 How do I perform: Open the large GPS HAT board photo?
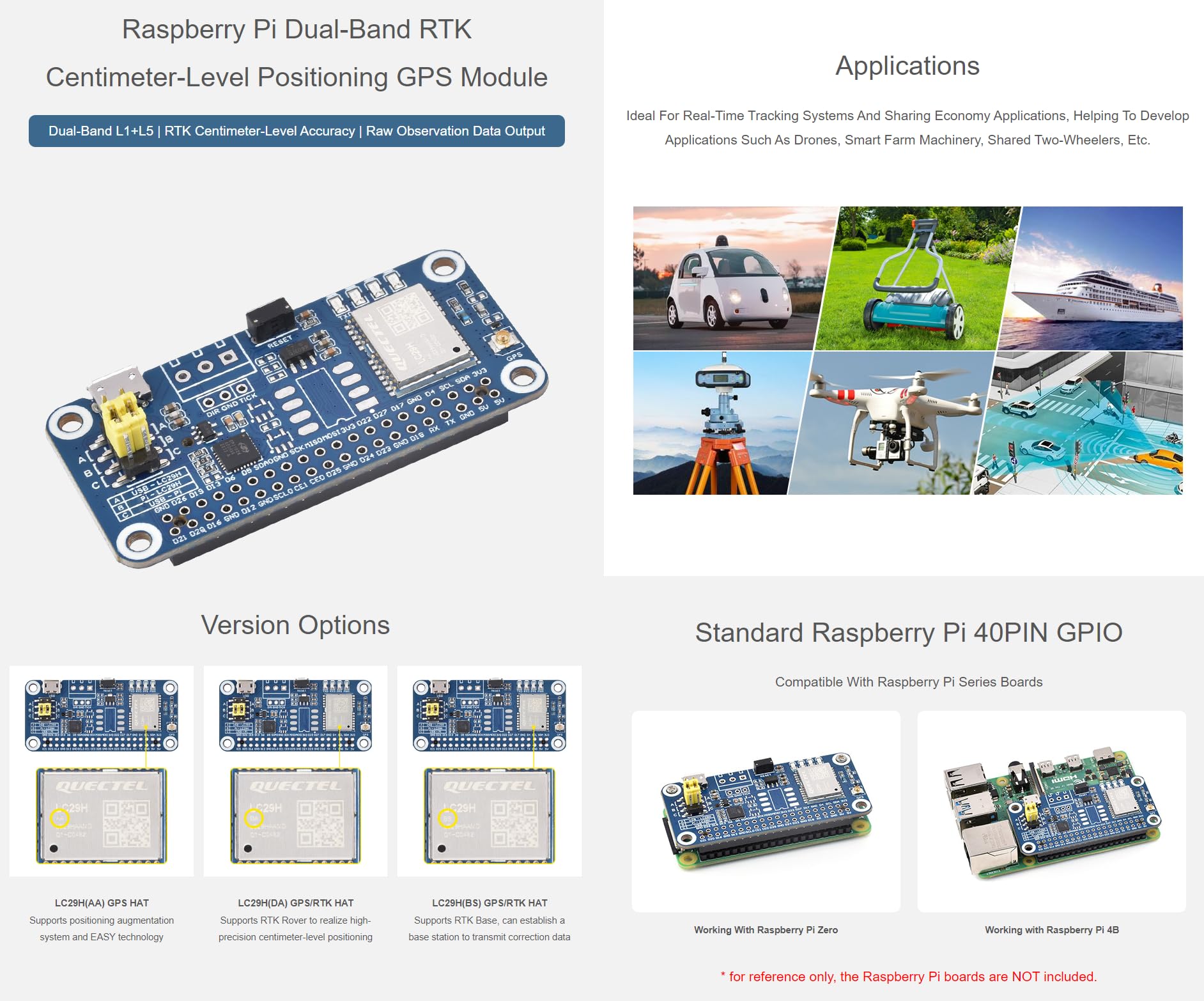[x=297, y=409]
